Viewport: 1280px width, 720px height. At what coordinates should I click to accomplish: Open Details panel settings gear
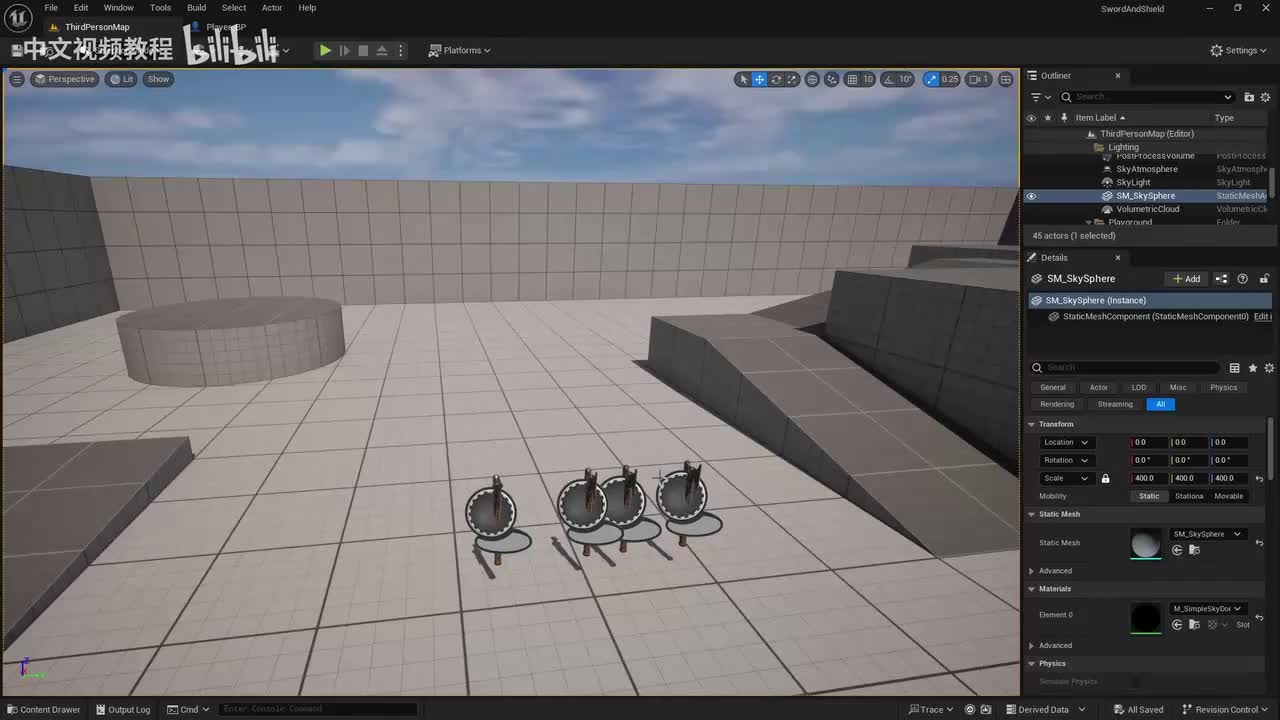(x=1268, y=368)
